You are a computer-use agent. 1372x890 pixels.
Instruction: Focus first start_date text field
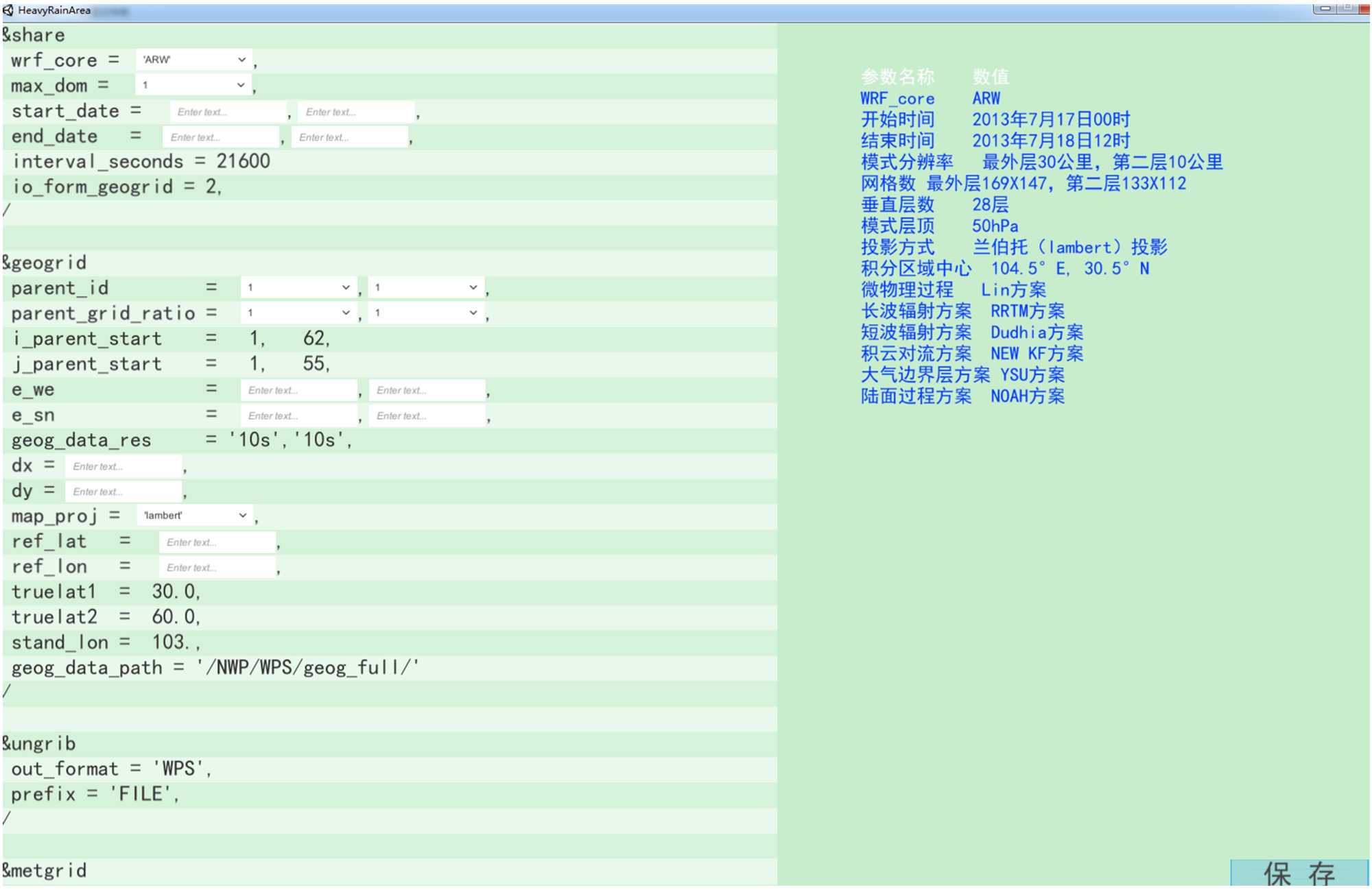[x=228, y=112]
